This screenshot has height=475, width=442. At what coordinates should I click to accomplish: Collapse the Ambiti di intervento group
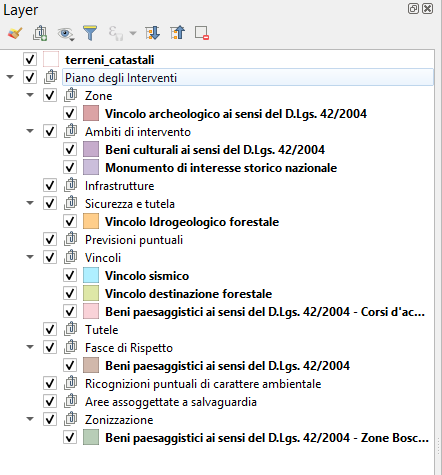tap(30, 131)
